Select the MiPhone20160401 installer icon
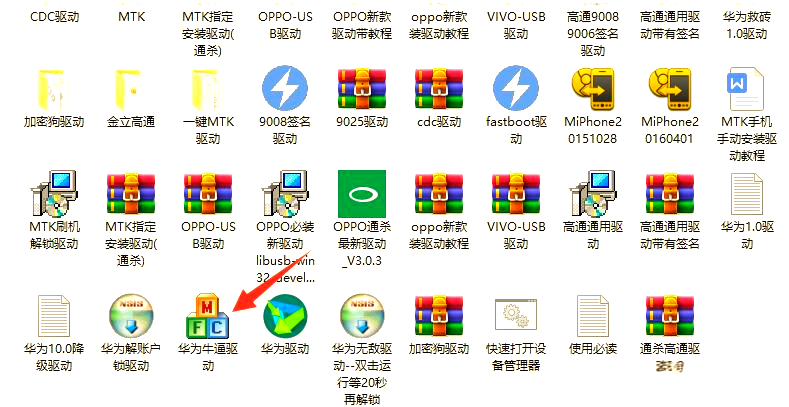Screen dimensions: 789x407 [x=670, y=89]
